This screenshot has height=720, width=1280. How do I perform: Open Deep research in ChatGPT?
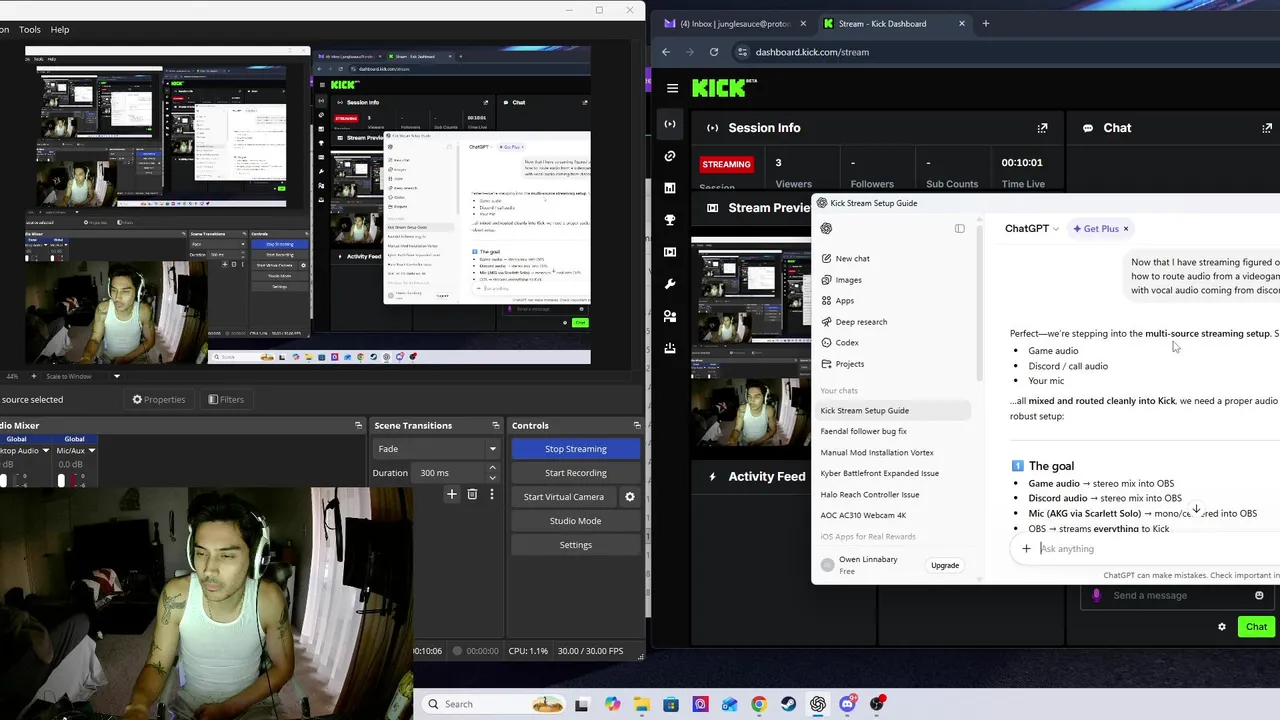point(854,322)
